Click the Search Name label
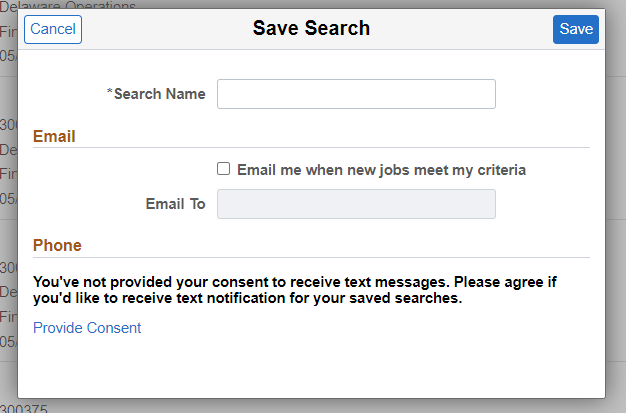 coord(159,94)
